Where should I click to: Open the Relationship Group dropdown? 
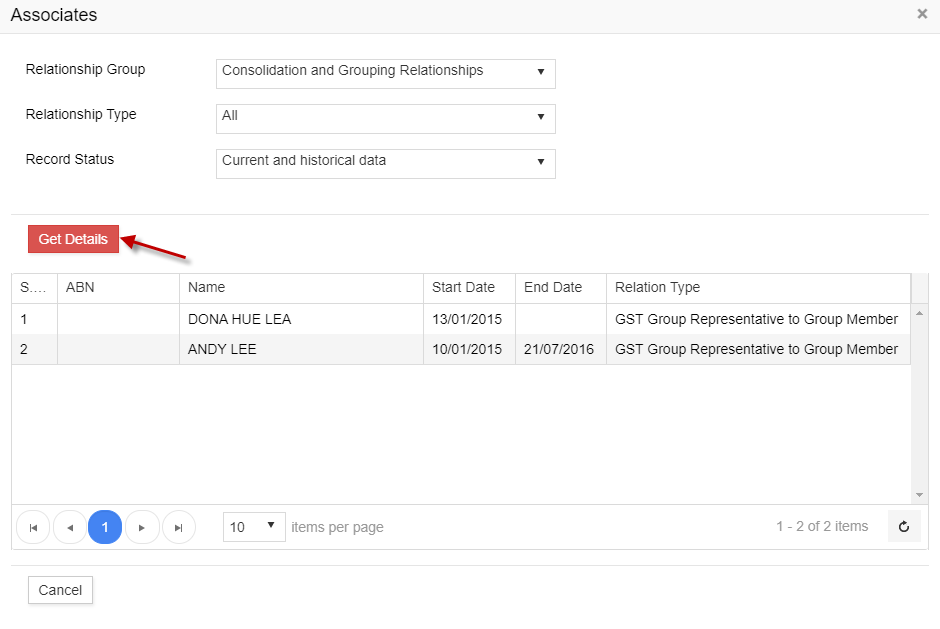click(x=385, y=72)
